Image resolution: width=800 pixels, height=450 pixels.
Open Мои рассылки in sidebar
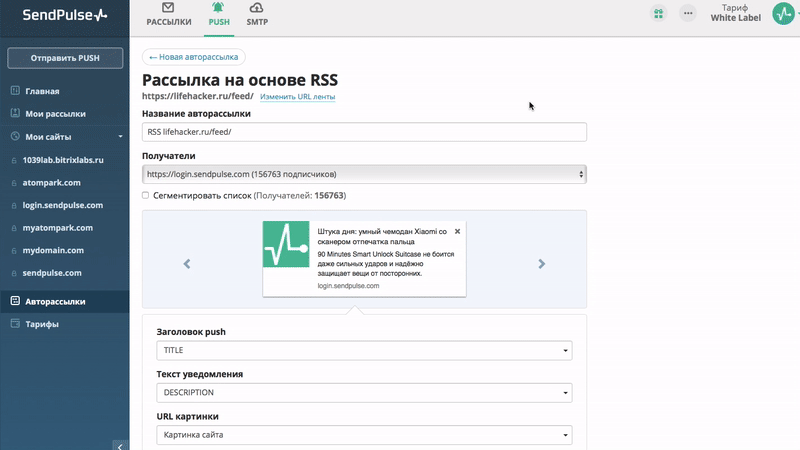tap(56, 114)
